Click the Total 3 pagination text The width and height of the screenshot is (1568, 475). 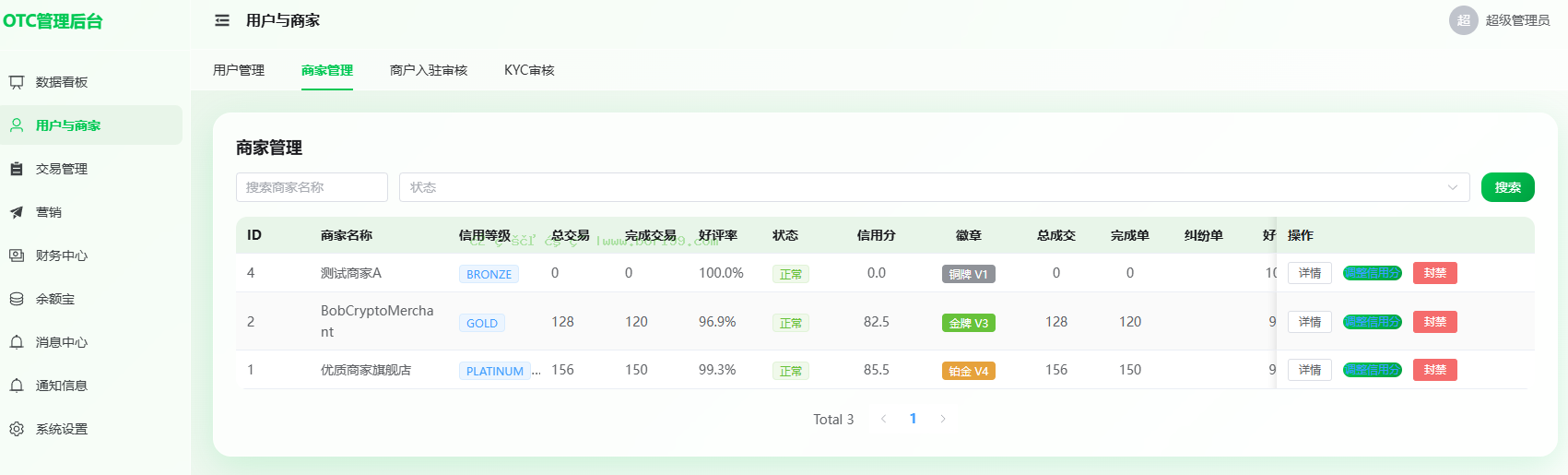pos(833,420)
